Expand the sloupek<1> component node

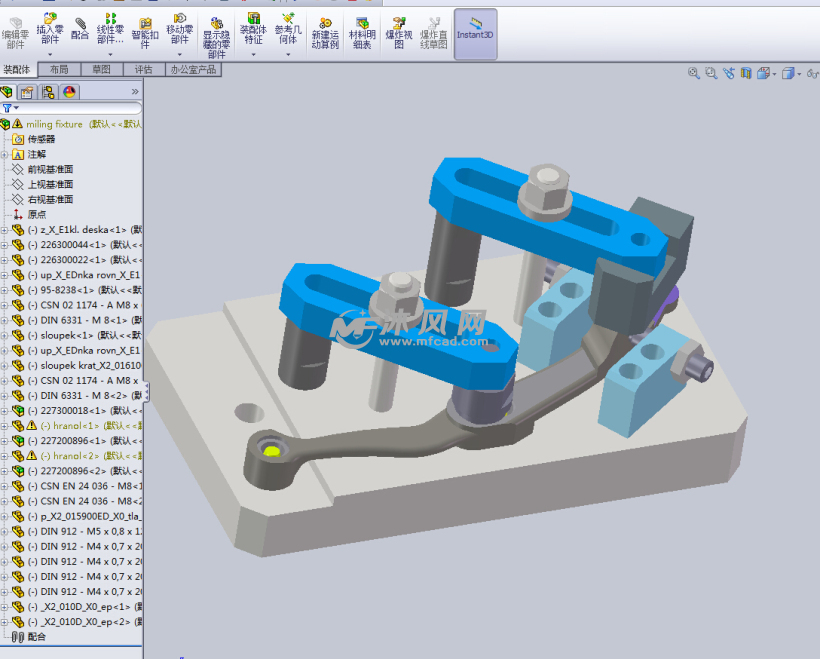click(5, 335)
